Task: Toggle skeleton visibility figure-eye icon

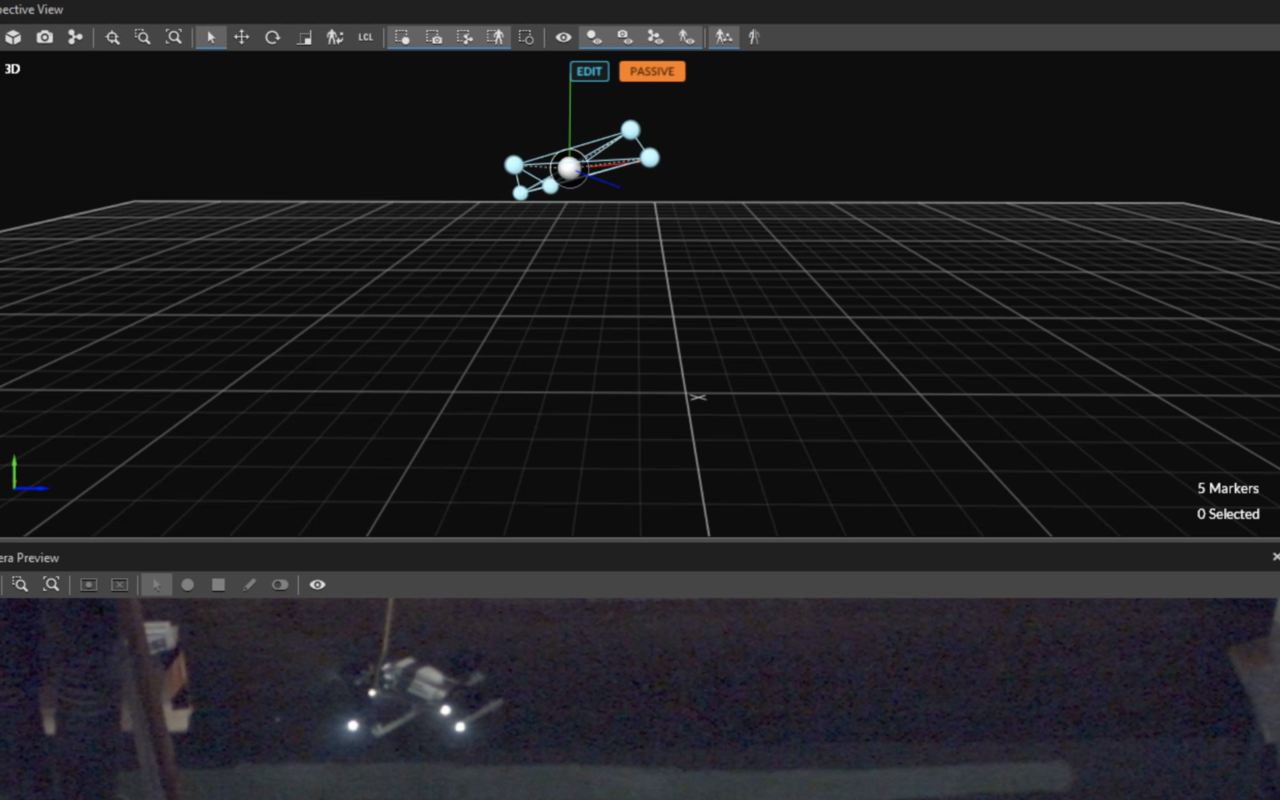Action: pyautogui.click(x=686, y=37)
